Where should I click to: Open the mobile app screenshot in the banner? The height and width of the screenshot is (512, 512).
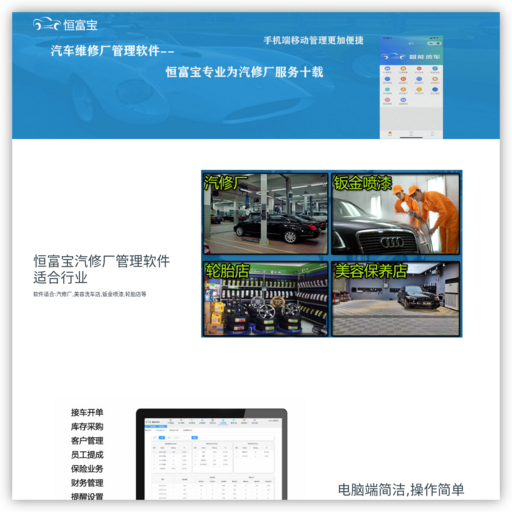click(411, 87)
